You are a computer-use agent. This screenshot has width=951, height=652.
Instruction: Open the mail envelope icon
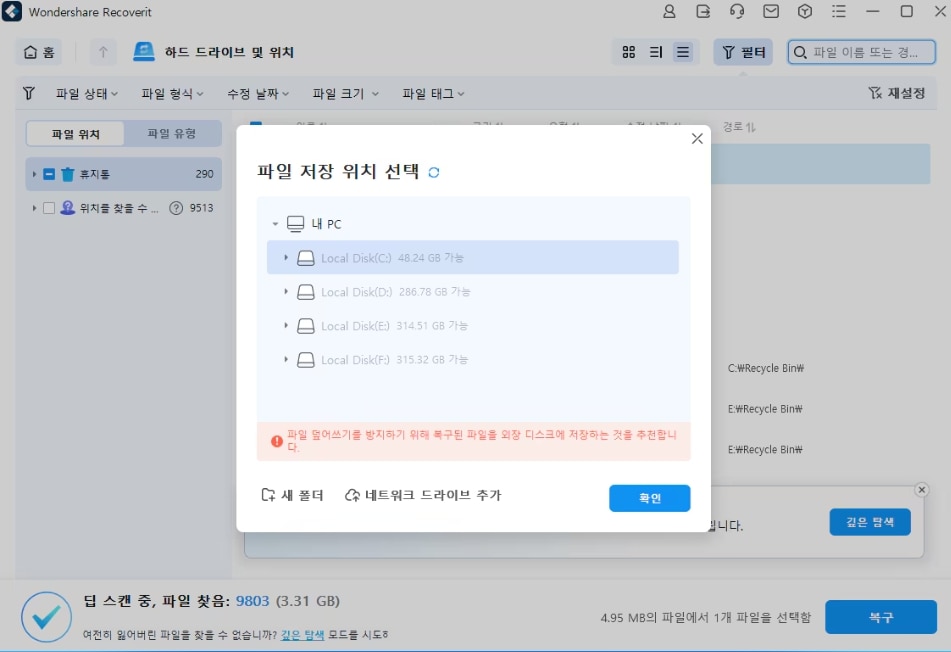point(771,12)
